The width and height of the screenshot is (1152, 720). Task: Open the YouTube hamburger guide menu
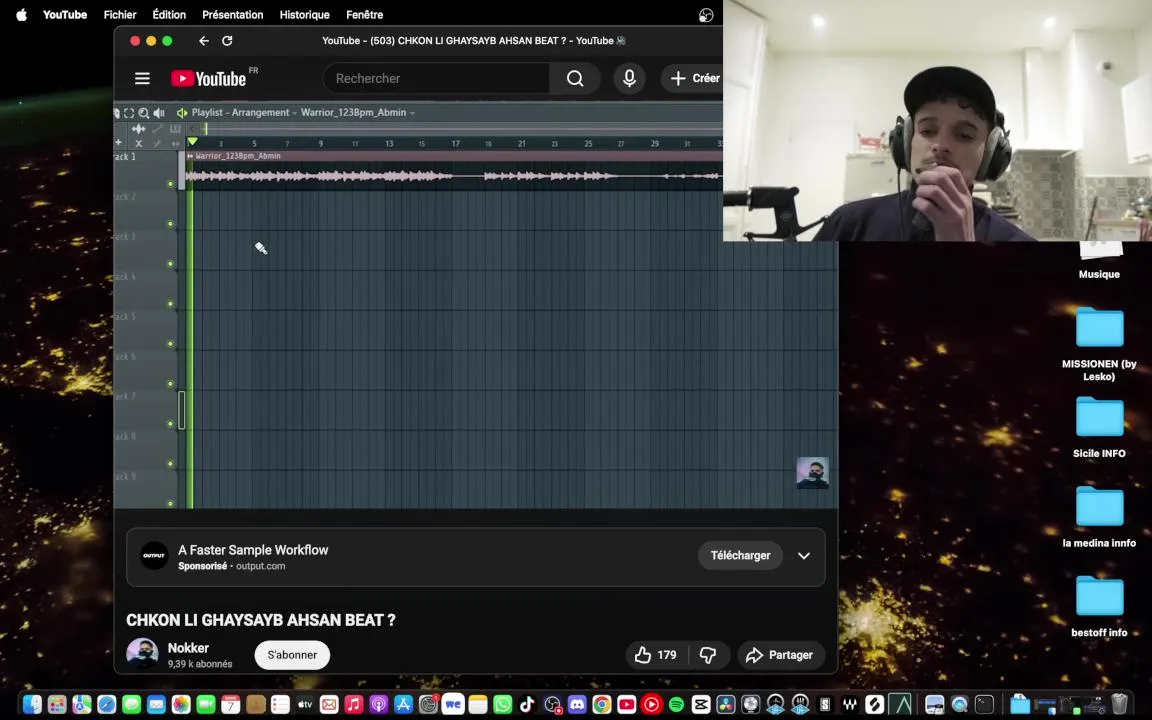[142, 78]
